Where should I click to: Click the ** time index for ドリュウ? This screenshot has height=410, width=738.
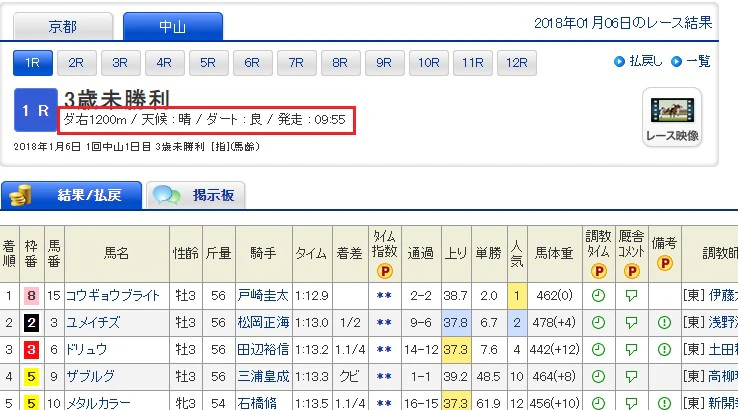click(x=384, y=349)
